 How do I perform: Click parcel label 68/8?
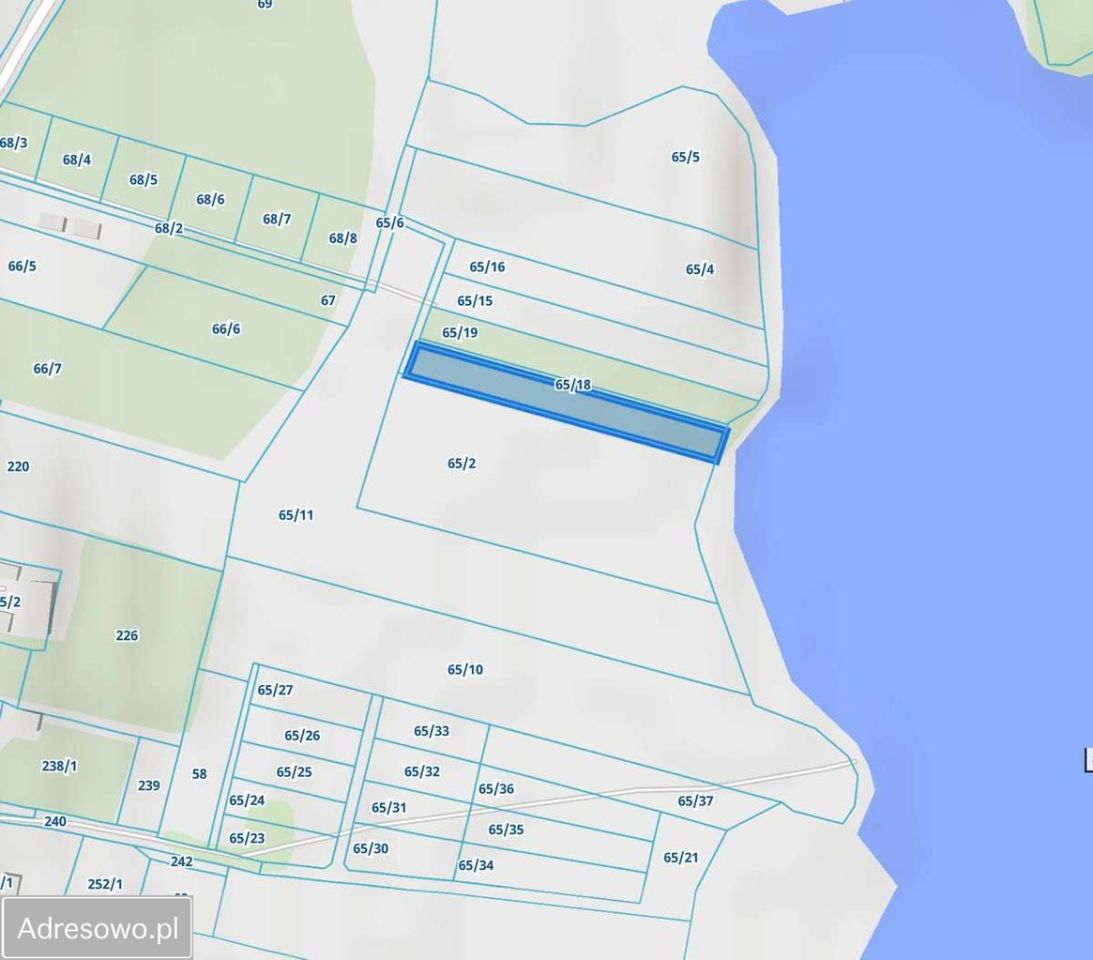click(x=343, y=238)
